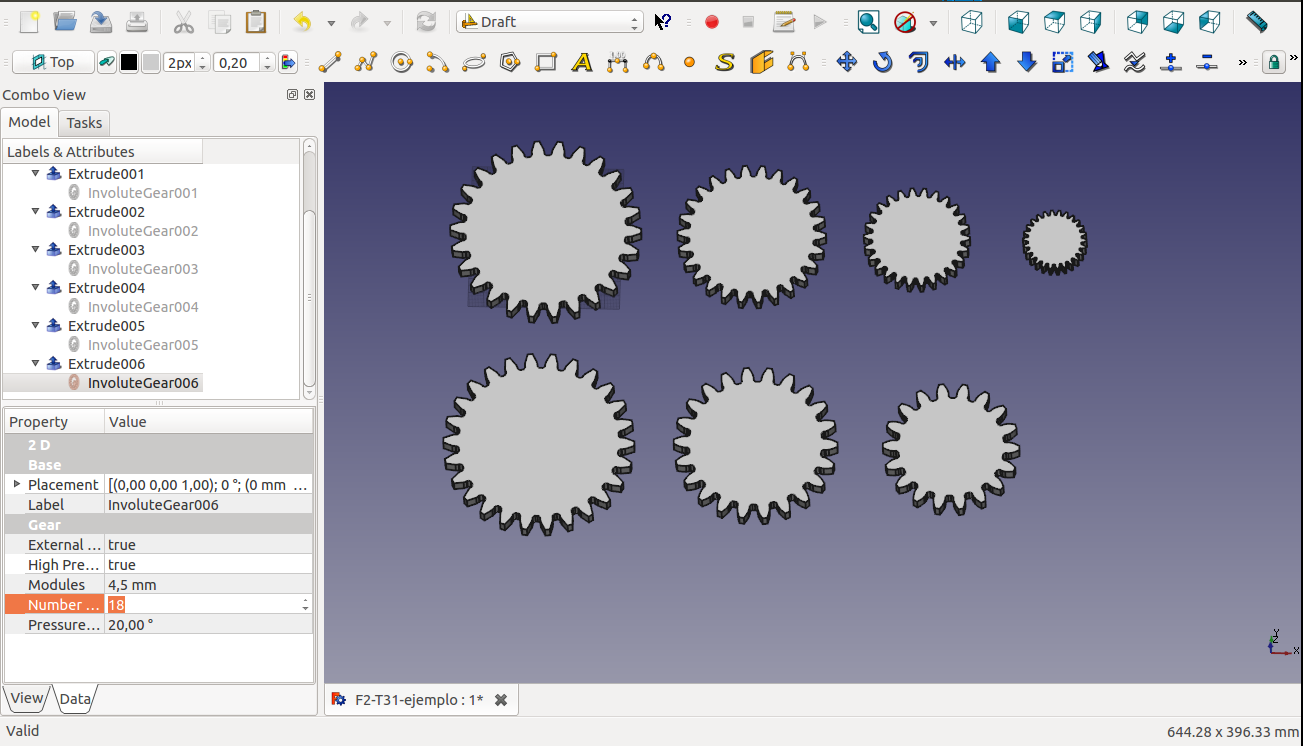Toggle the snap lock button
This screenshot has height=746, width=1303.
pos(1273,63)
